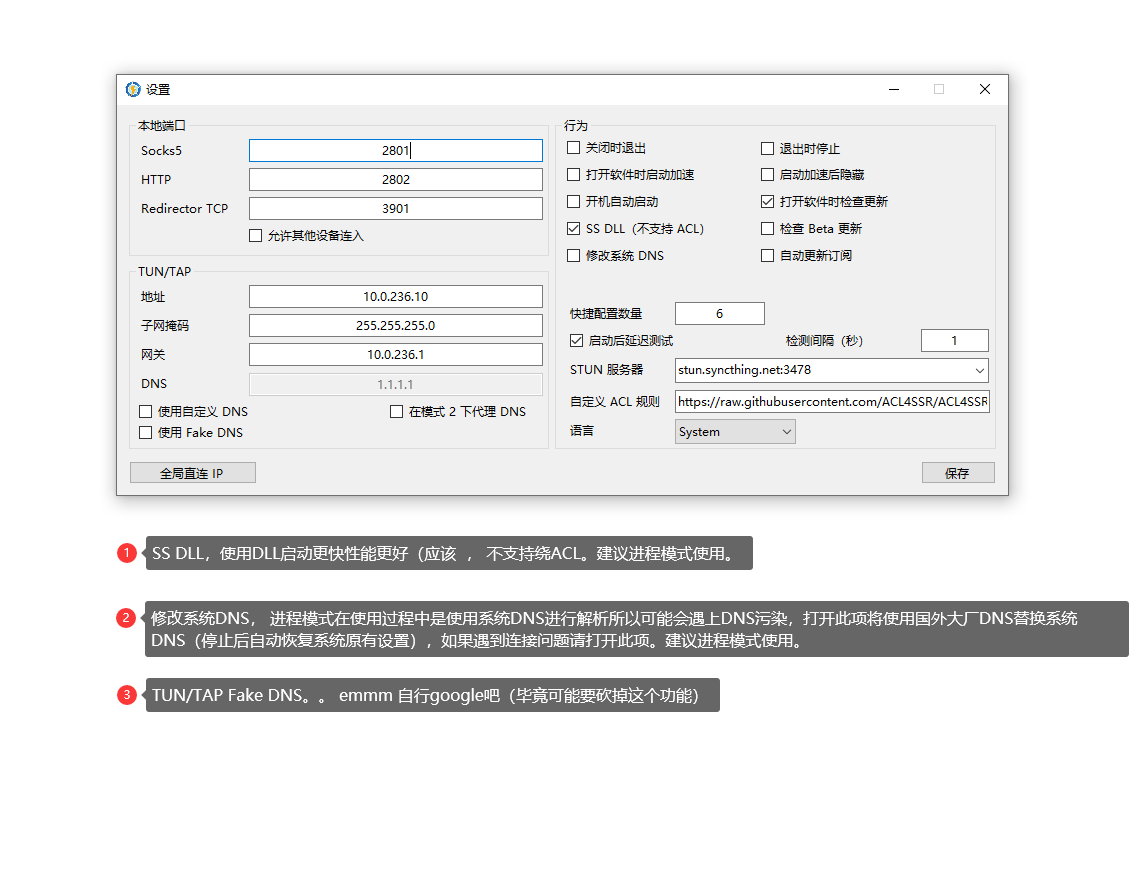Image resolution: width=1130 pixels, height=885 pixels.
Task: Expand the STUN 服务器 dropdown
Action: pyautogui.click(x=977, y=370)
